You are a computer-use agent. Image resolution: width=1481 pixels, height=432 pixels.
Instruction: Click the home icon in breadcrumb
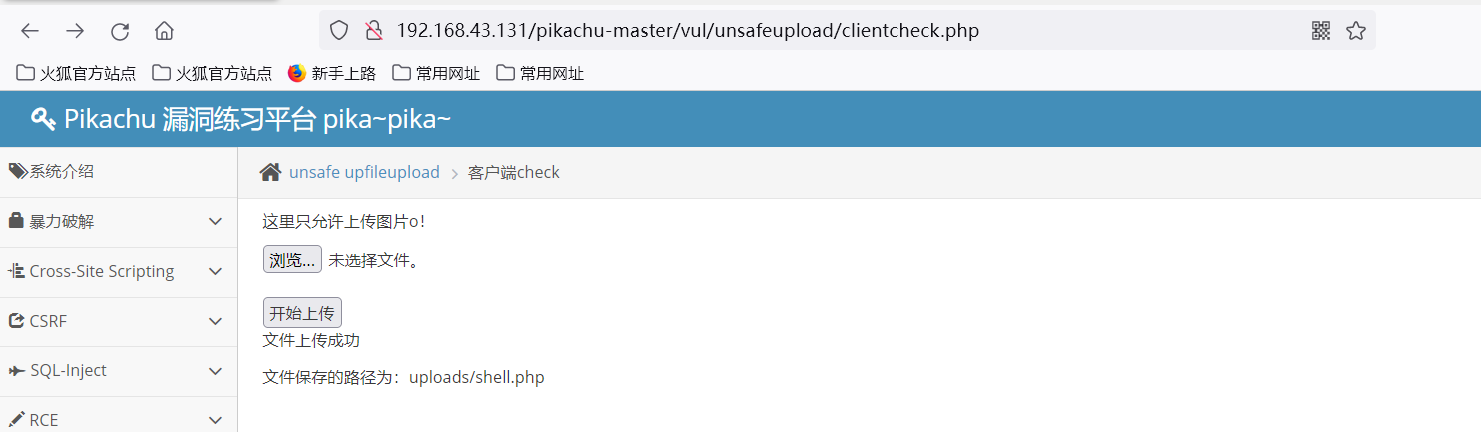pyautogui.click(x=270, y=172)
